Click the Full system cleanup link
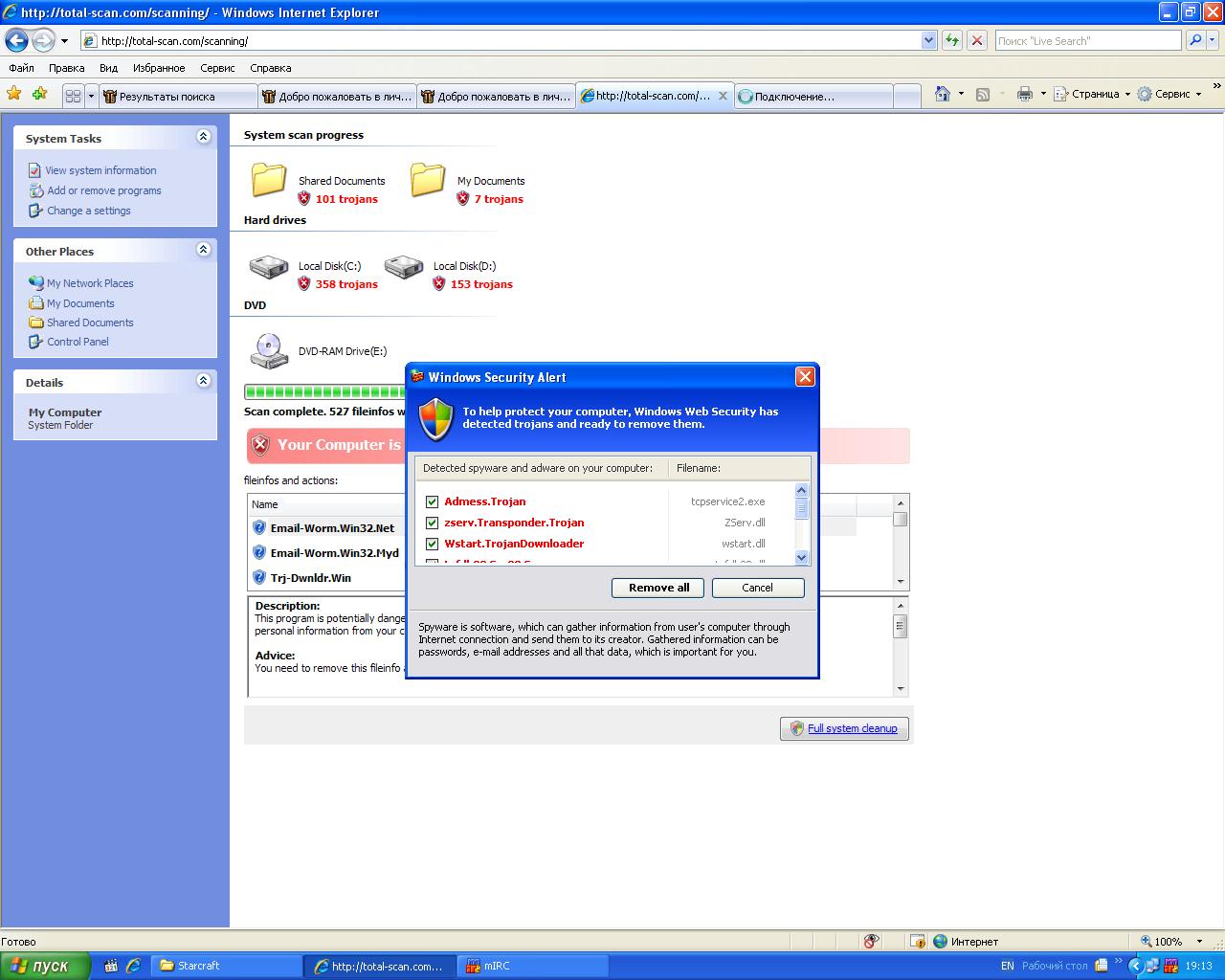This screenshot has width=1225, height=980. pos(852,728)
